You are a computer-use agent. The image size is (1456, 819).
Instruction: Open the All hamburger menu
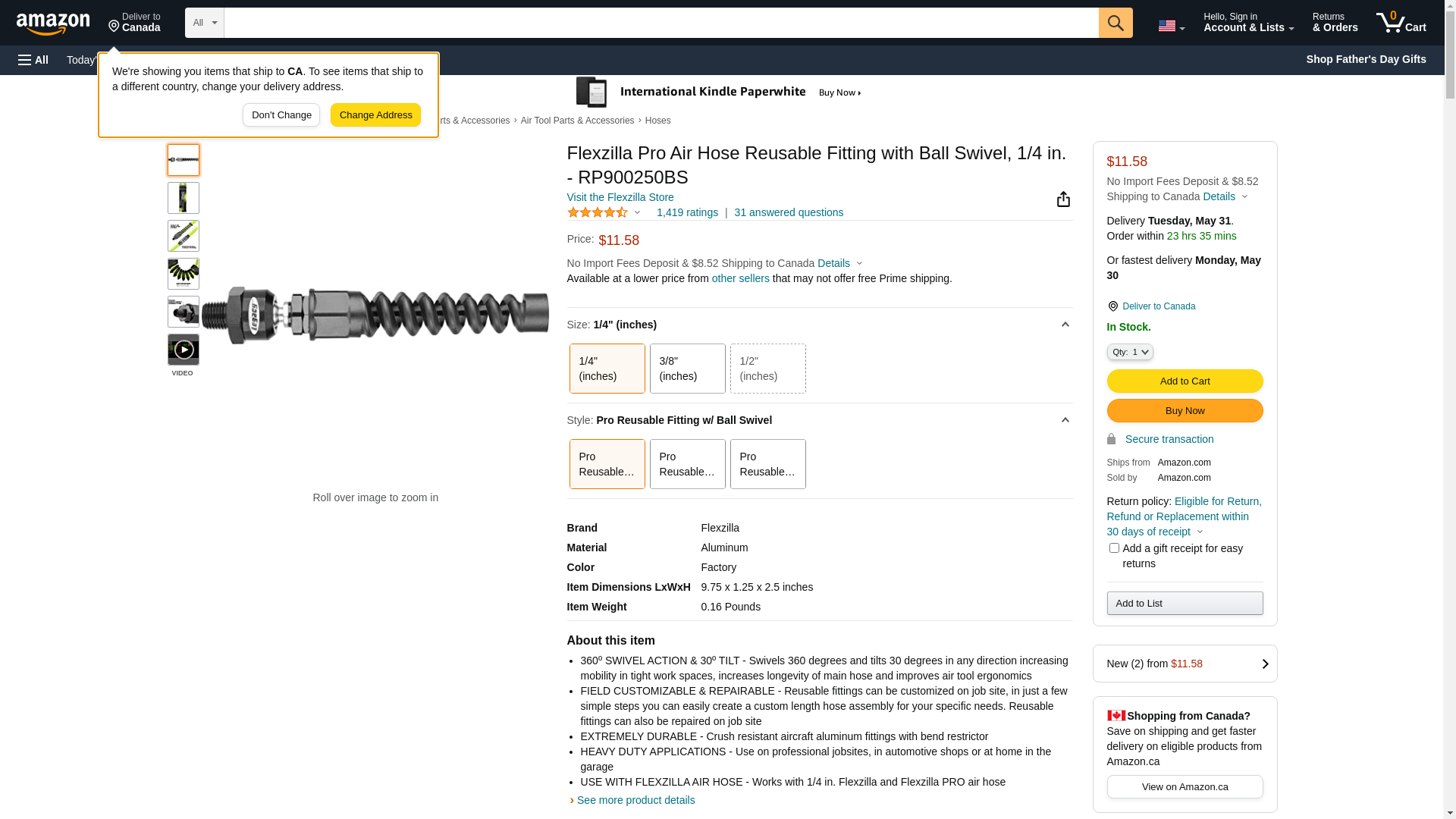(x=33, y=60)
